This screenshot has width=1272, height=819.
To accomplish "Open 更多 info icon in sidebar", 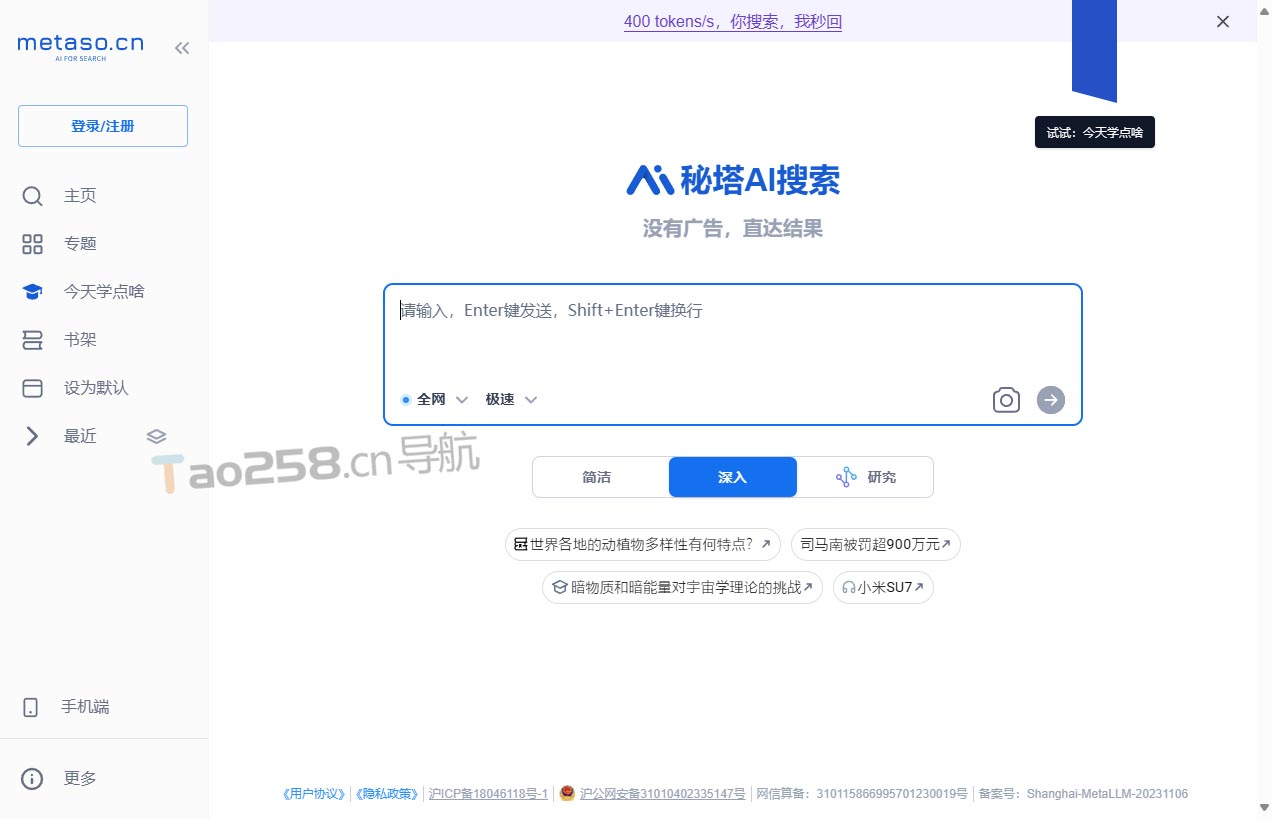I will [x=33, y=778].
